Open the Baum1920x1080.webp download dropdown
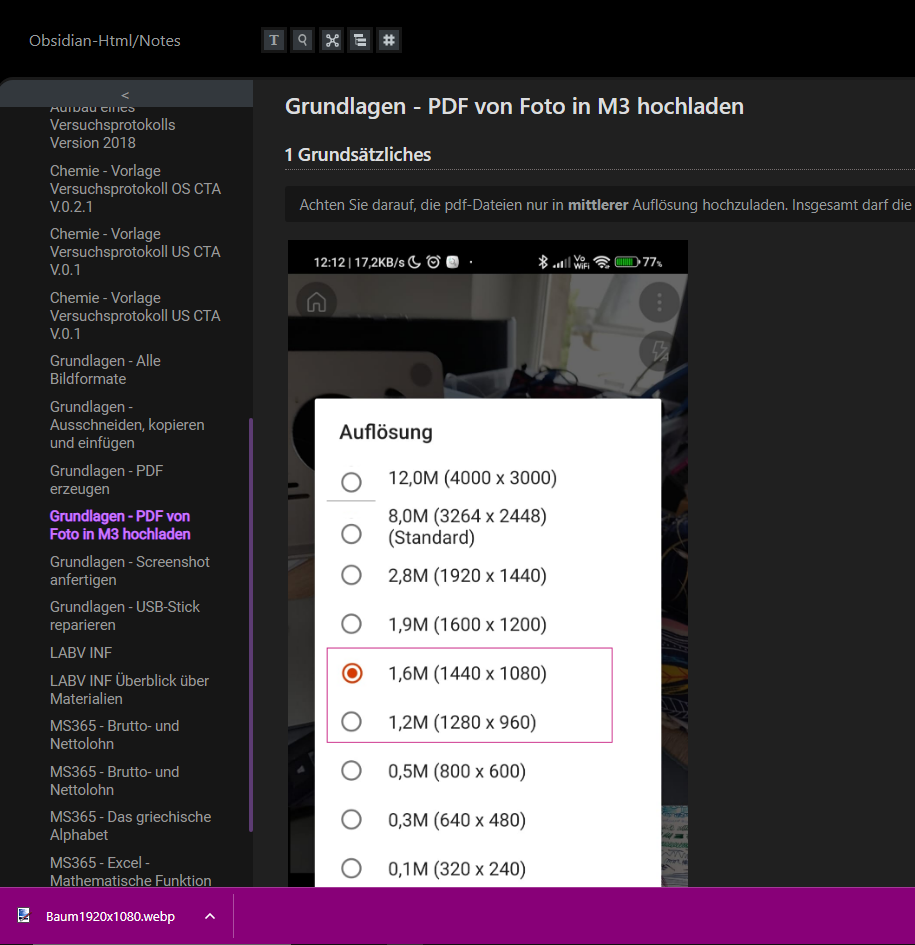 tap(209, 916)
